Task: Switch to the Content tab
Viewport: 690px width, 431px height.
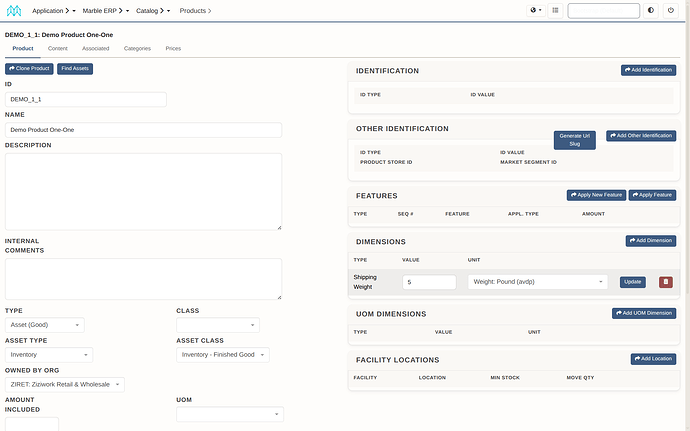Action: point(58,48)
